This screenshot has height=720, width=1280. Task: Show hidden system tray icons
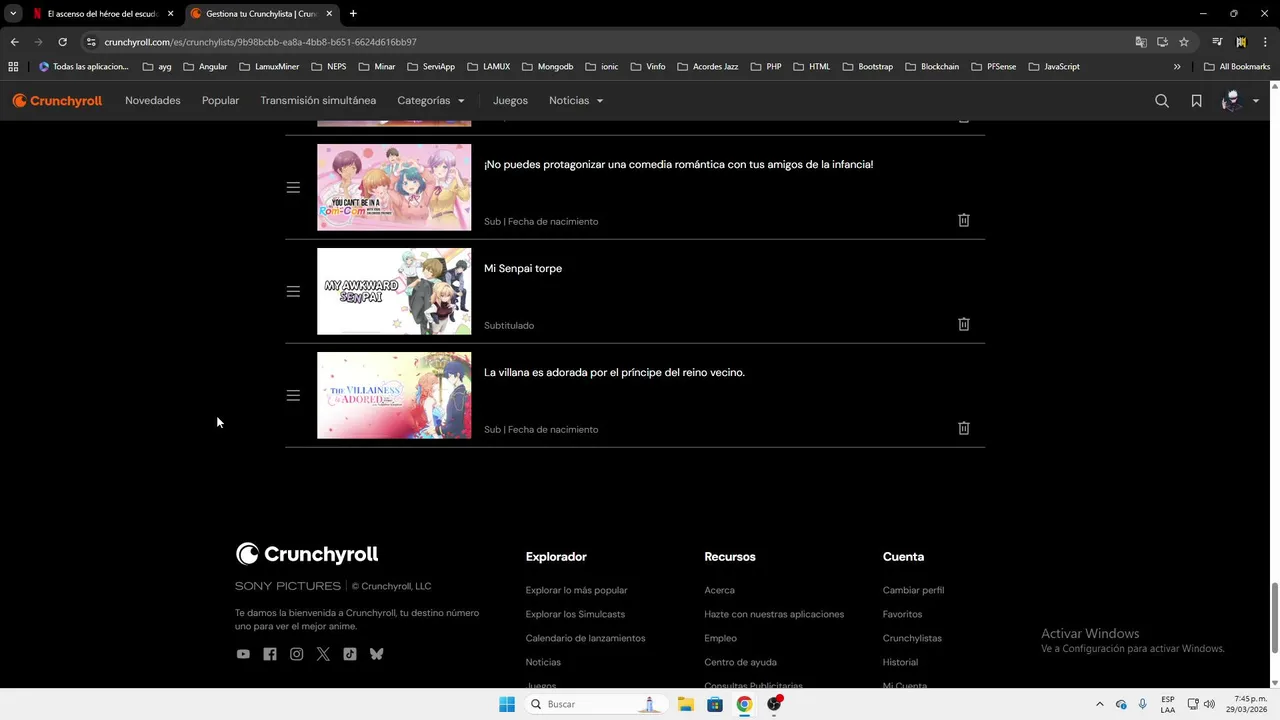coord(1100,704)
